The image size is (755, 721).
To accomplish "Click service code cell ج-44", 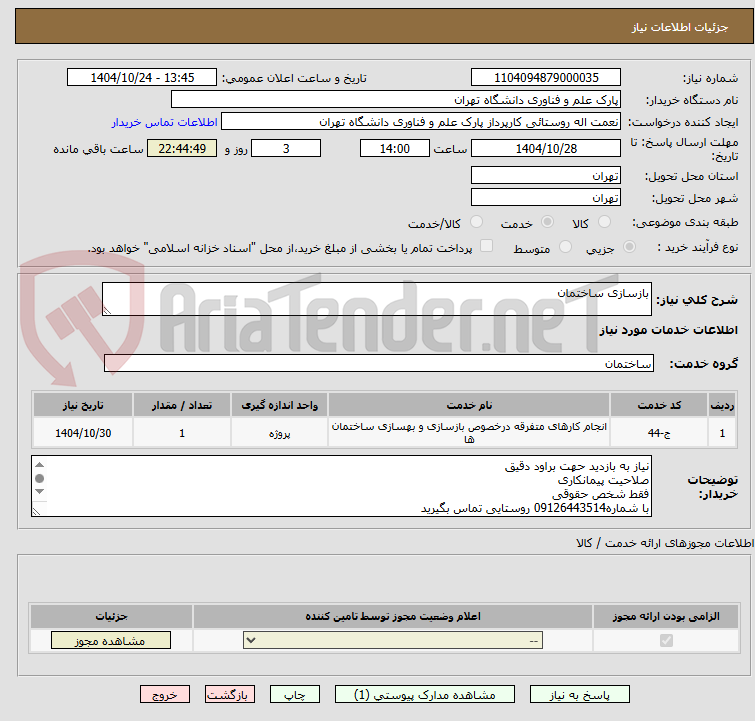I will pyautogui.click(x=659, y=433).
